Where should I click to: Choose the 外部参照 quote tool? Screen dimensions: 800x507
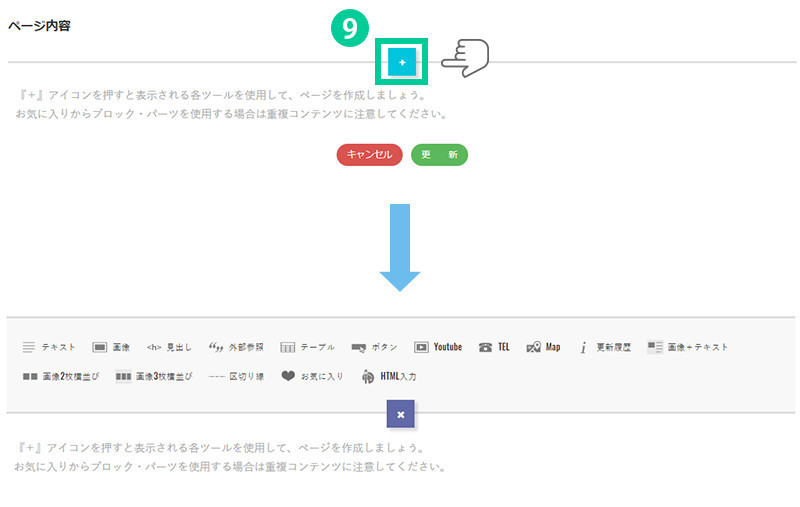[237, 347]
